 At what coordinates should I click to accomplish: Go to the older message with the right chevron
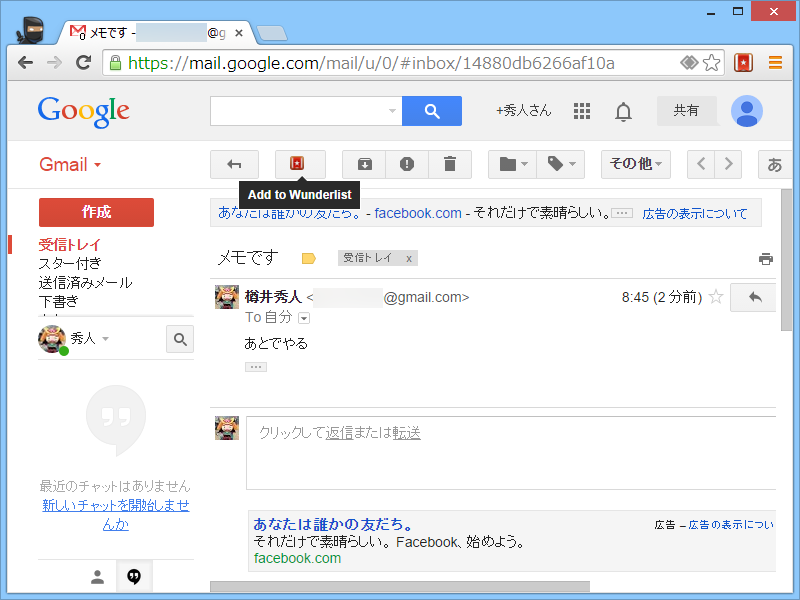[x=728, y=164]
